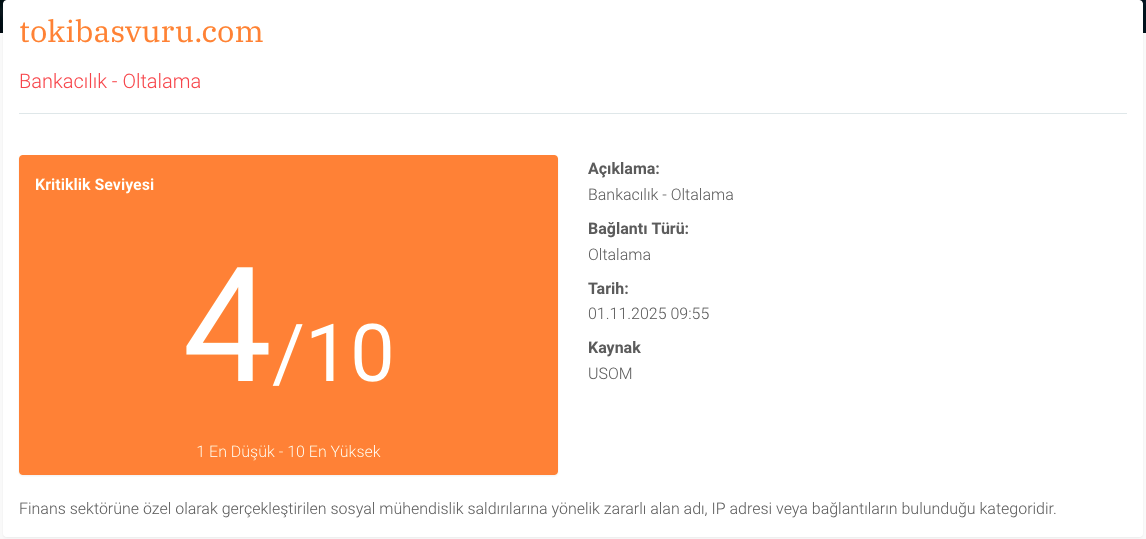This screenshot has height=539, width=1146.
Task: Click the tokibasvuru.com domain title
Action: coord(141,32)
